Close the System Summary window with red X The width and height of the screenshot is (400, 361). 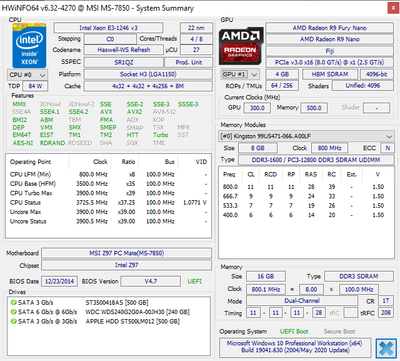(x=392, y=8)
